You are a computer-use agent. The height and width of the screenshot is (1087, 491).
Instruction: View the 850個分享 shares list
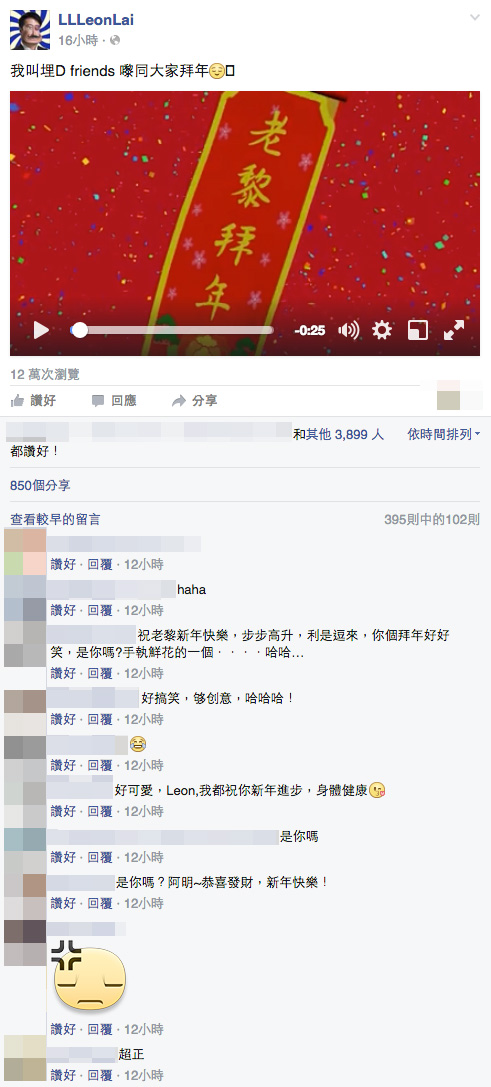click(40, 485)
